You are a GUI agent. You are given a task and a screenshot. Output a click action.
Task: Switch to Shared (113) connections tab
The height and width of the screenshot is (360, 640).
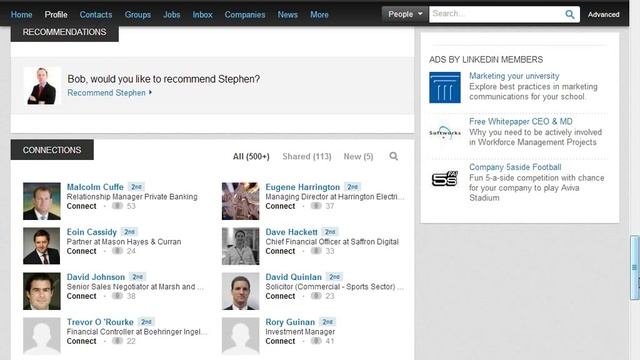[307, 156]
